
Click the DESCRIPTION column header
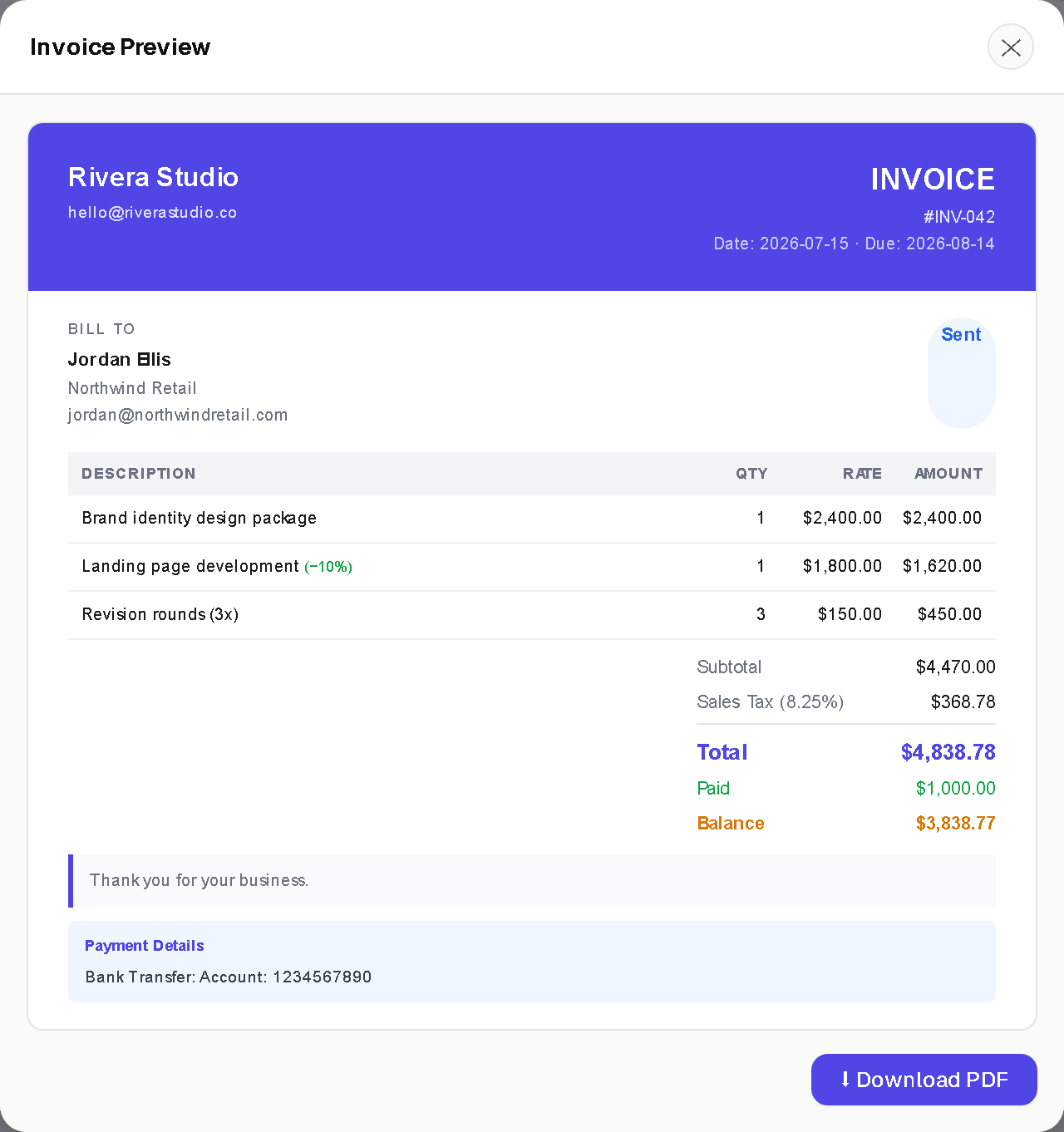pos(139,474)
